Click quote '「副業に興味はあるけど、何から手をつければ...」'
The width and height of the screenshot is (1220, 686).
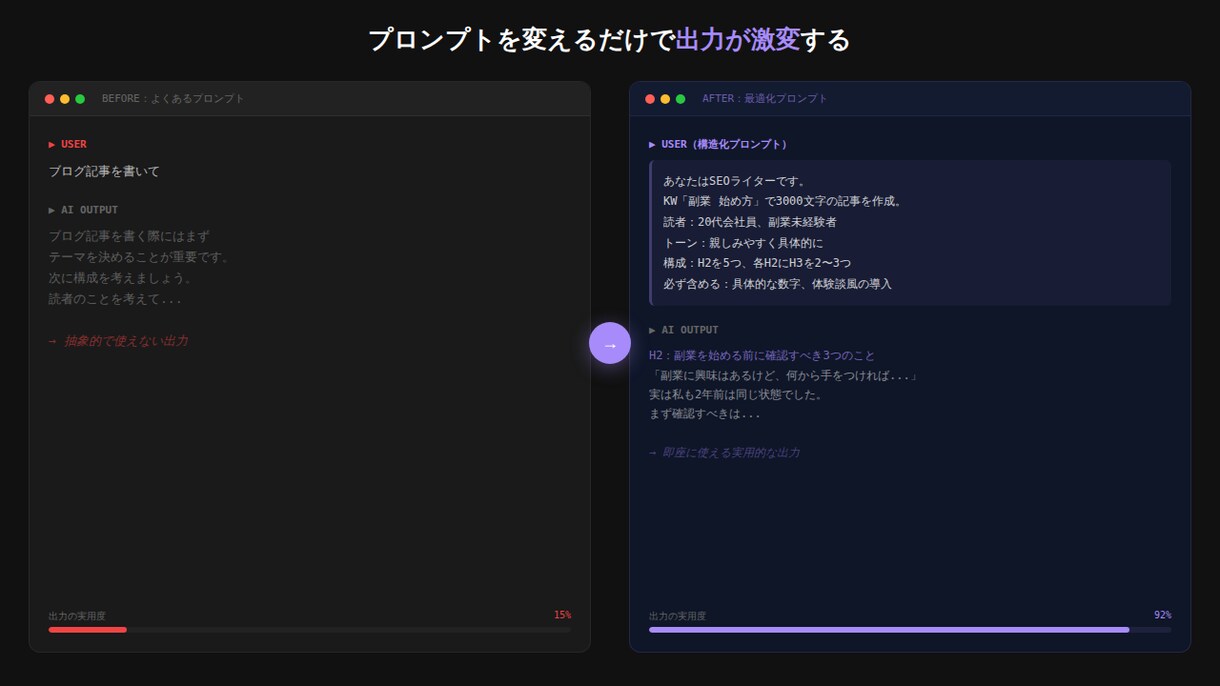pyautogui.click(x=783, y=375)
